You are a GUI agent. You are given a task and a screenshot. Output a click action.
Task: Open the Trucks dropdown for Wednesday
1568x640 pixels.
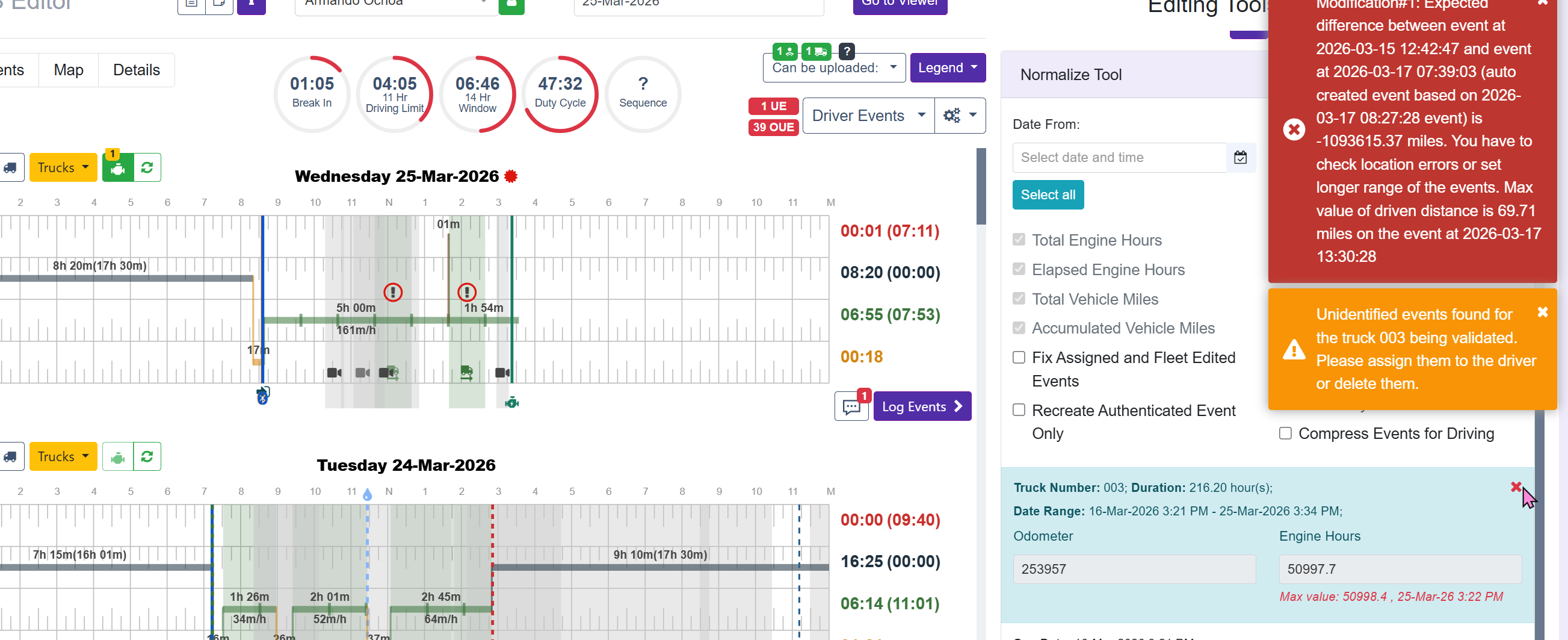[63, 167]
